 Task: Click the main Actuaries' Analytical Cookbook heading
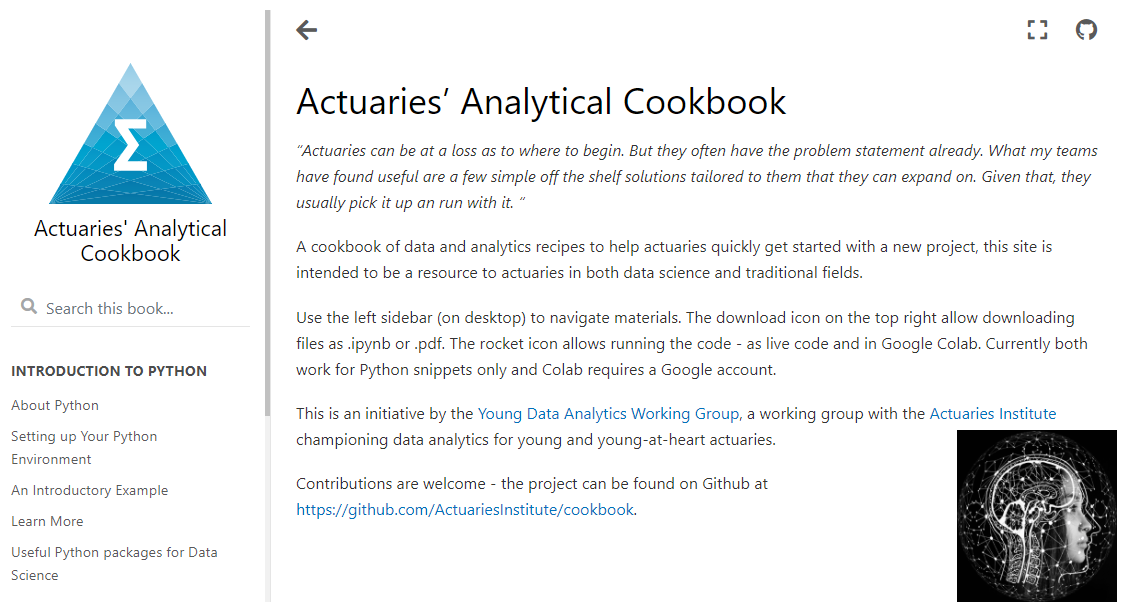coord(541,102)
